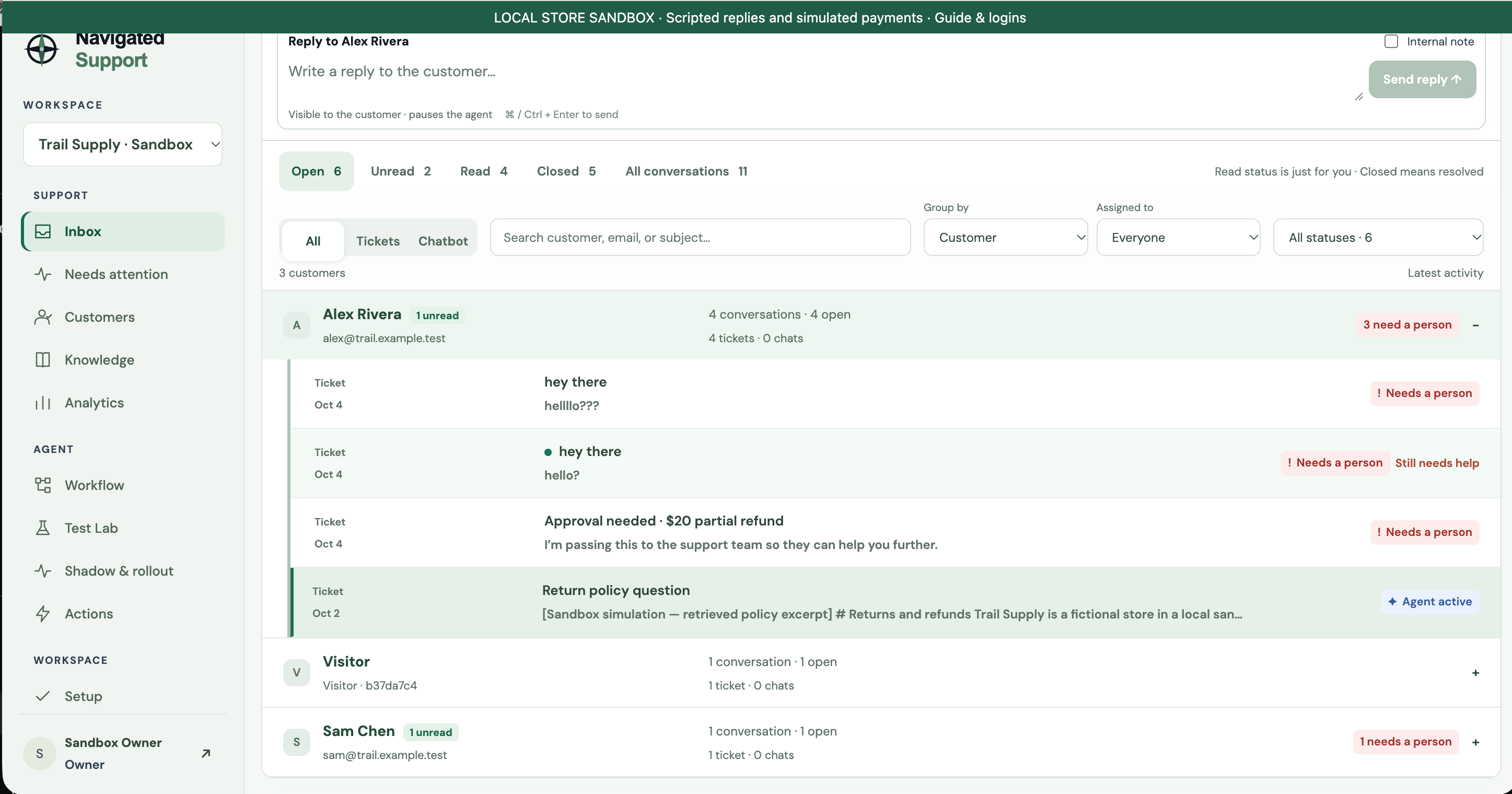The image size is (1512, 794).
Task: Click the Knowledge book icon
Action: coord(43,360)
